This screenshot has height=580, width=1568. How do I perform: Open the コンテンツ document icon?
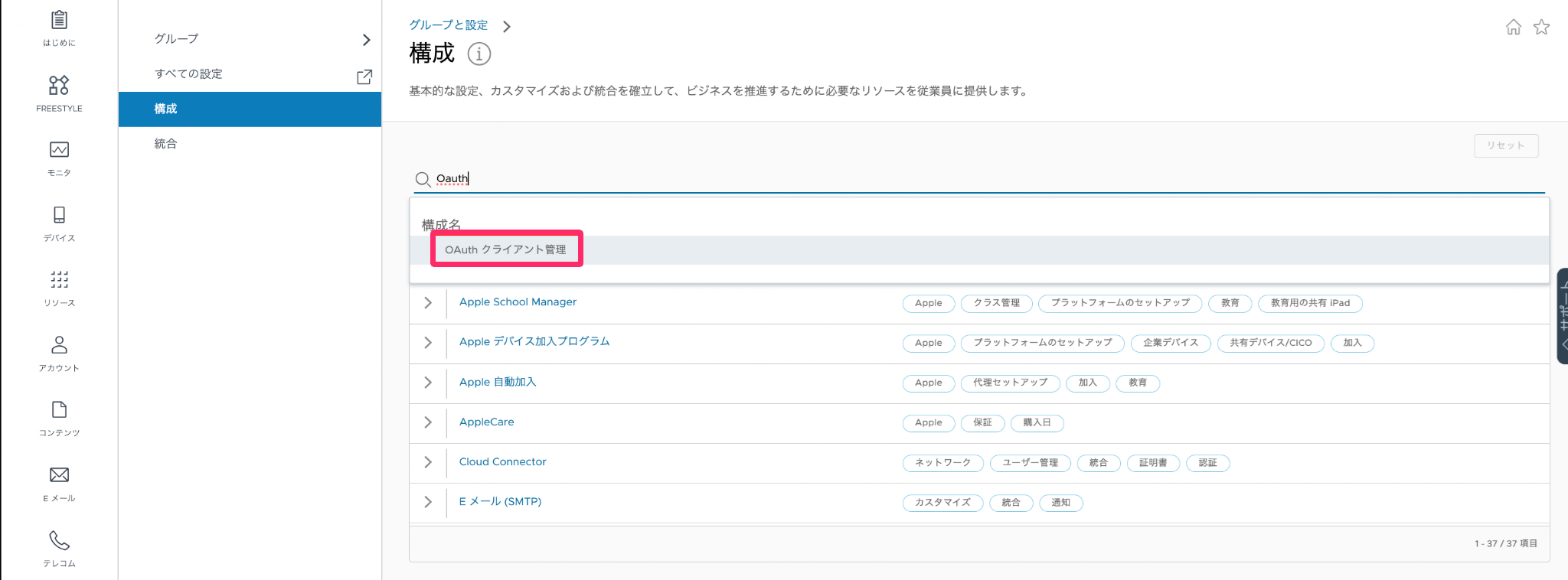[x=59, y=409]
